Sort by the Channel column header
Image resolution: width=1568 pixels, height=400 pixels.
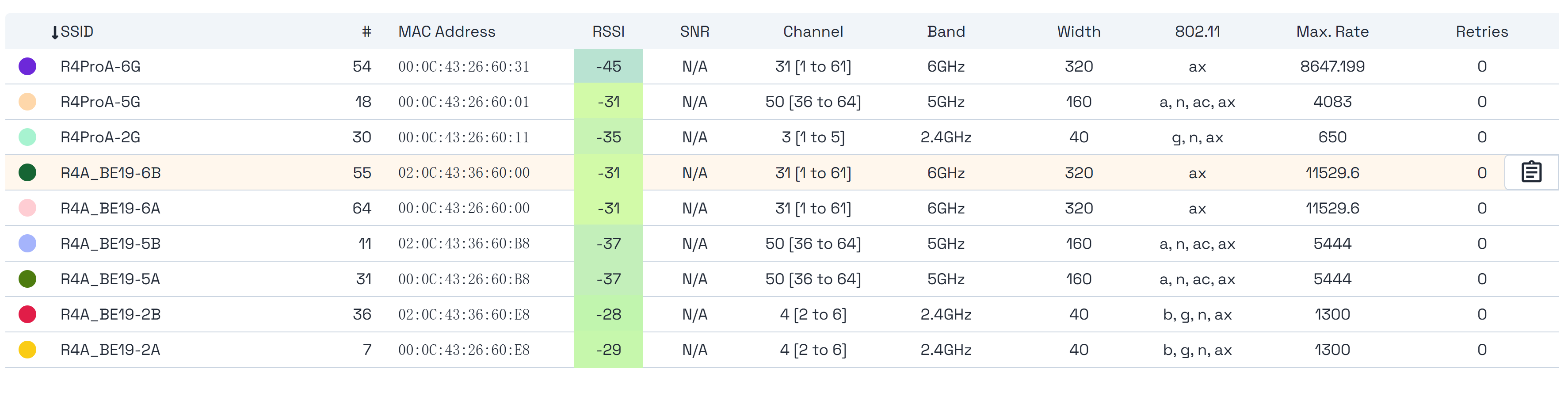(x=813, y=32)
